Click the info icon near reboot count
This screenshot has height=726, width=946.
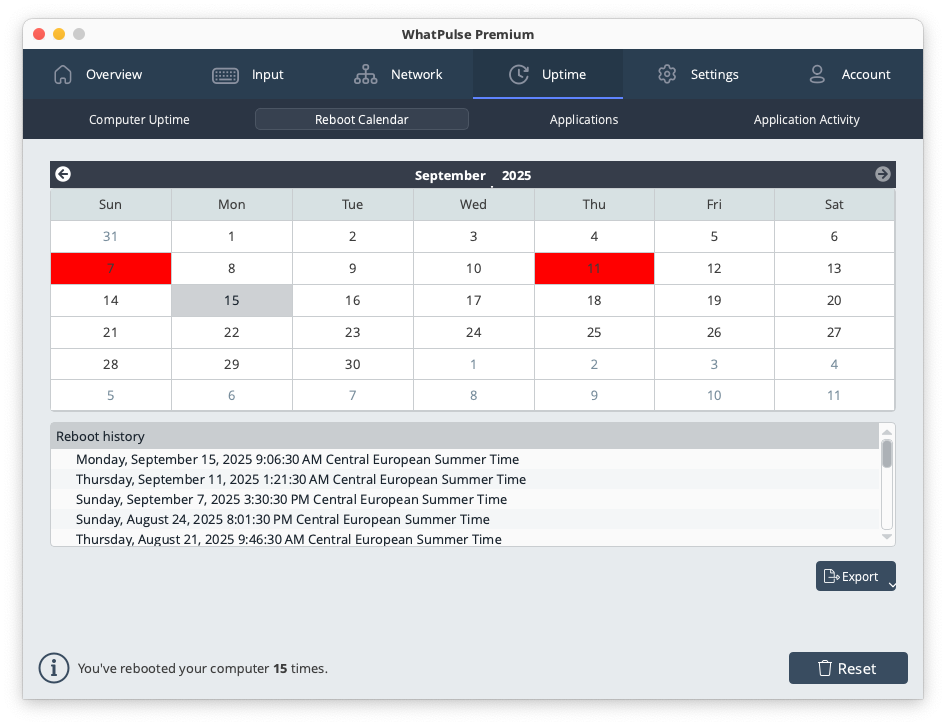pyautogui.click(x=54, y=668)
